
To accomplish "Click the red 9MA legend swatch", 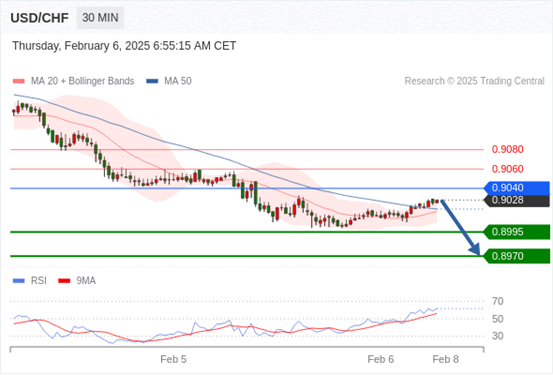I will pyautogui.click(x=64, y=281).
